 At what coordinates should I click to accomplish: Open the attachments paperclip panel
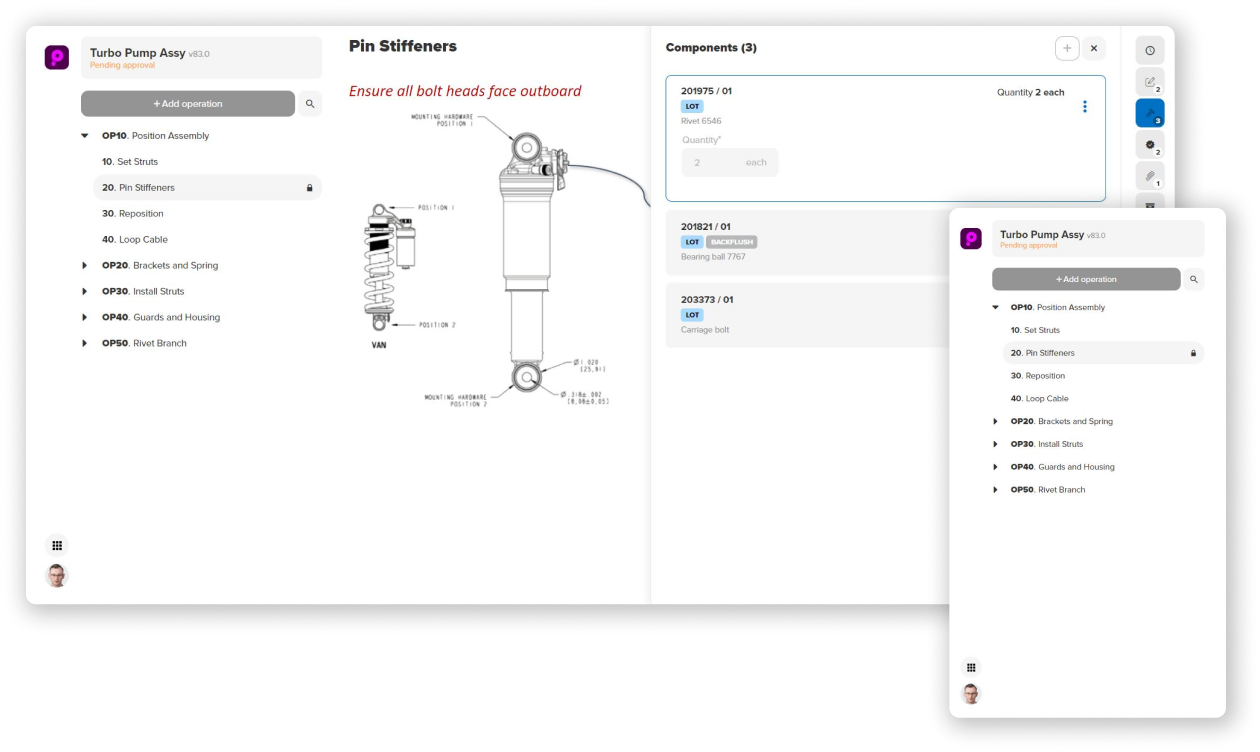[1150, 176]
